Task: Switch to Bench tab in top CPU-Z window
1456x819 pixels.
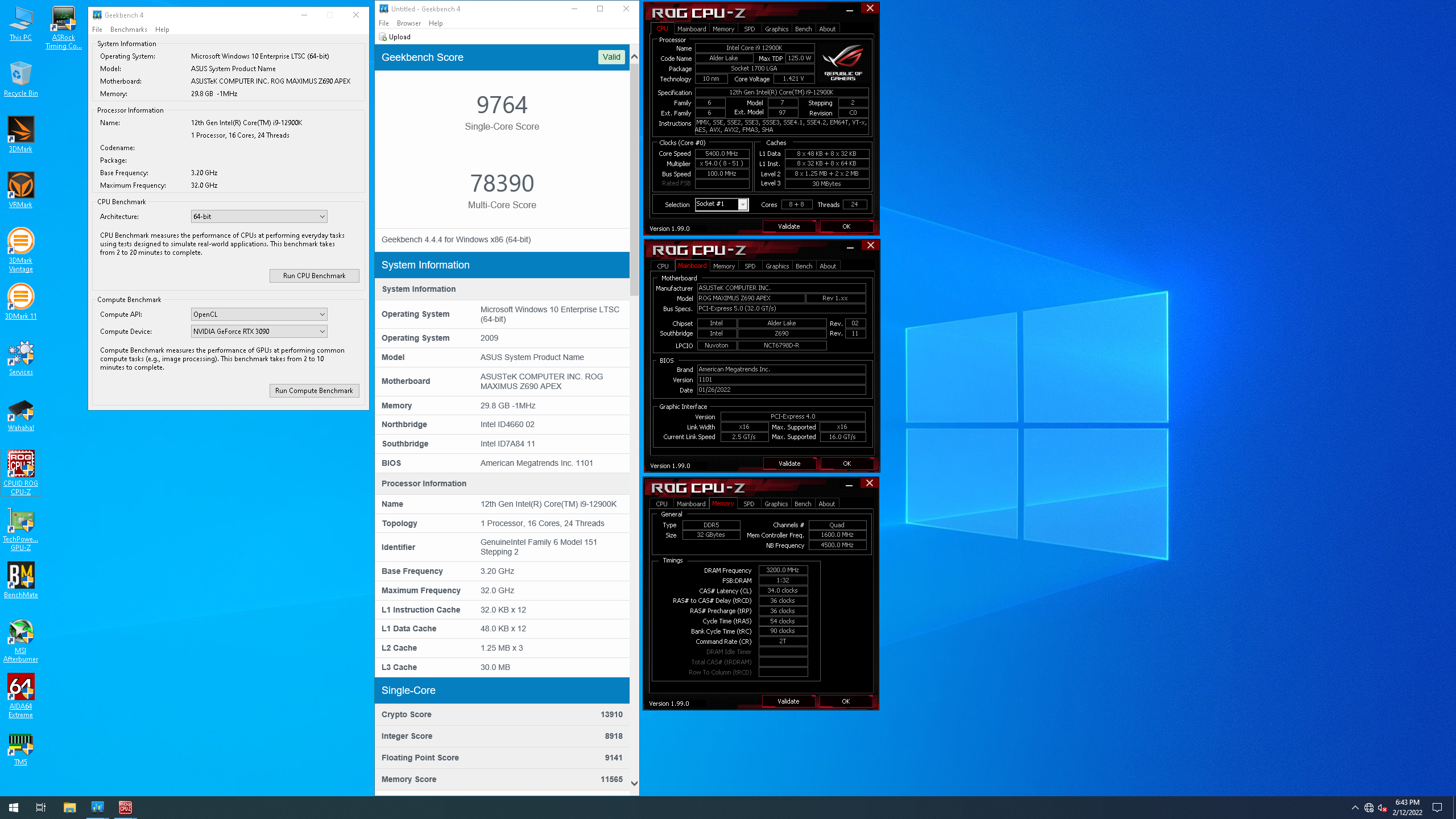Action: coord(804,29)
